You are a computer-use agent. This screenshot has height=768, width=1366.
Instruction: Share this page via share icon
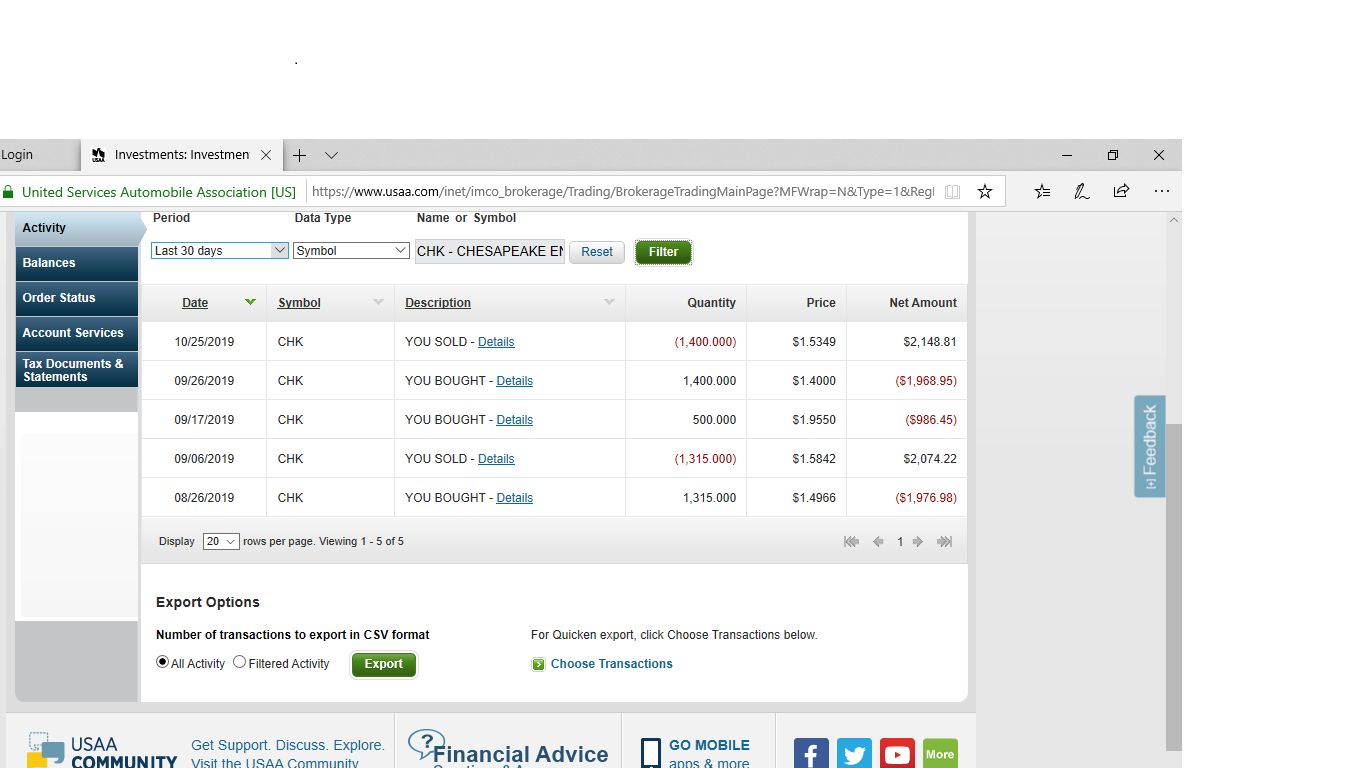pyautogui.click(x=1121, y=191)
